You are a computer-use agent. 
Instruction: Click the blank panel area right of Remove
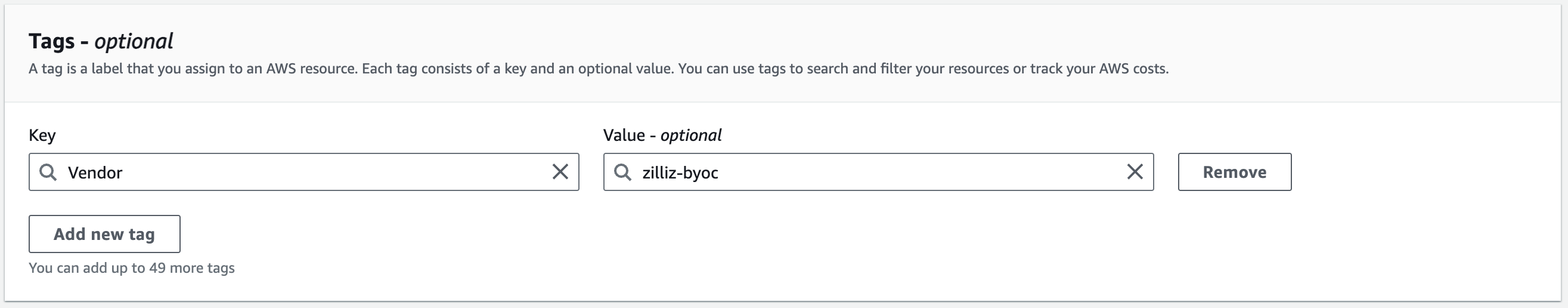click(x=1424, y=173)
